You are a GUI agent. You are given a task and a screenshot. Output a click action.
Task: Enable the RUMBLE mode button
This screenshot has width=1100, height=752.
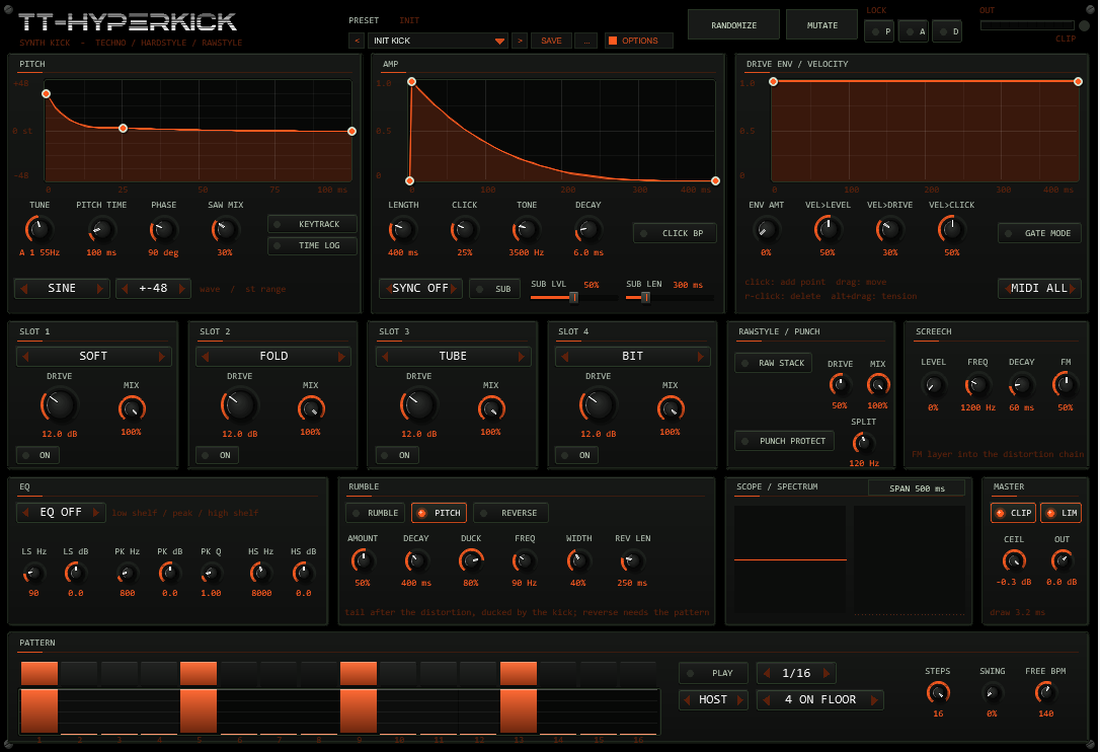coord(375,513)
